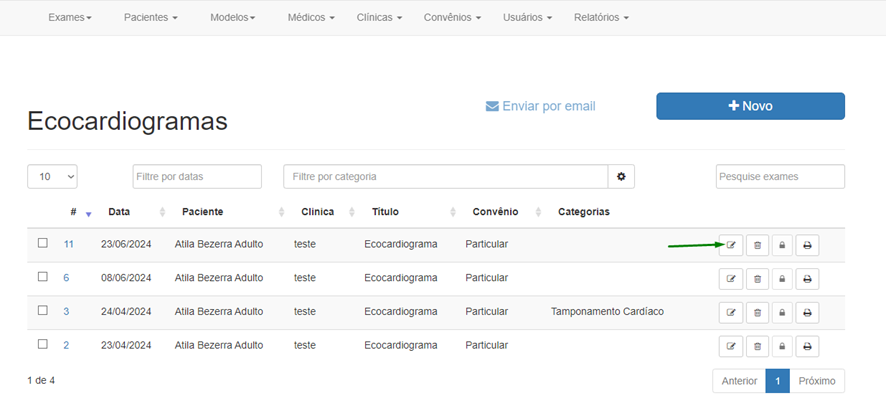Open the Convênios menu
Viewport: 886px width, 411px height.
click(x=453, y=18)
